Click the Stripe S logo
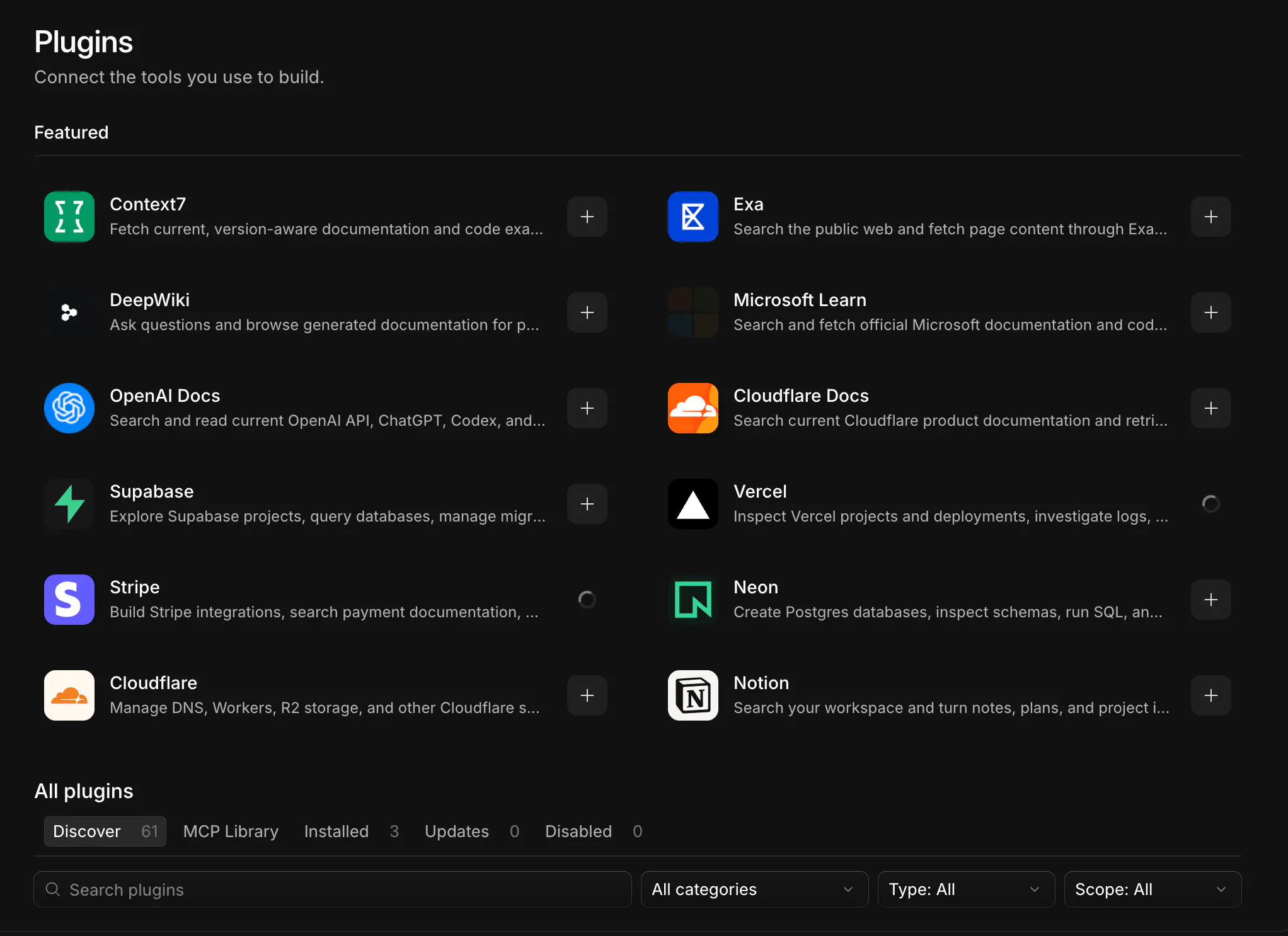This screenshot has height=936, width=1288. (69, 600)
